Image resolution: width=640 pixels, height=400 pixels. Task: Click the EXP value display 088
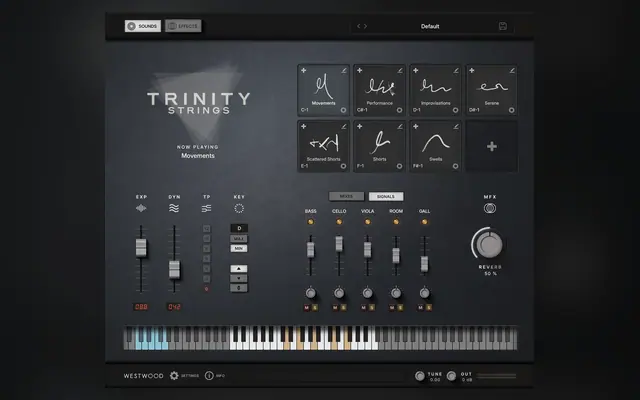pos(141,307)
